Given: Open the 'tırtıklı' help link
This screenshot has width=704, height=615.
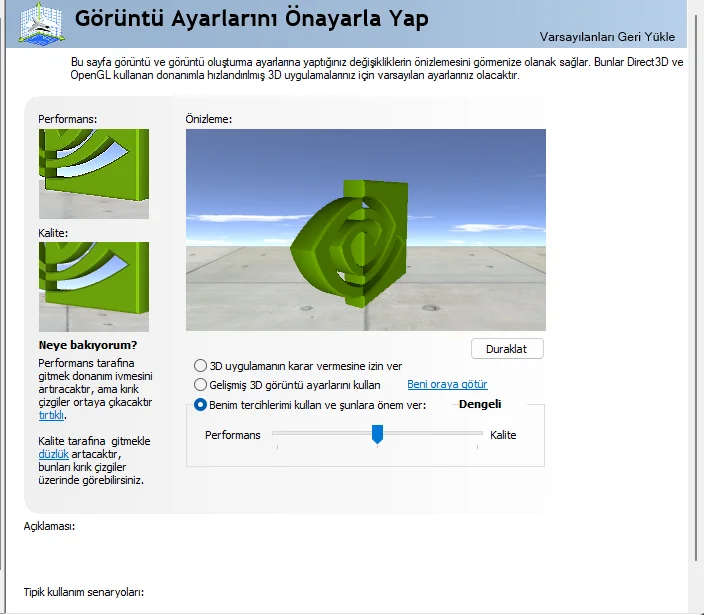Looking at the screenshot, I should (51, 415).
